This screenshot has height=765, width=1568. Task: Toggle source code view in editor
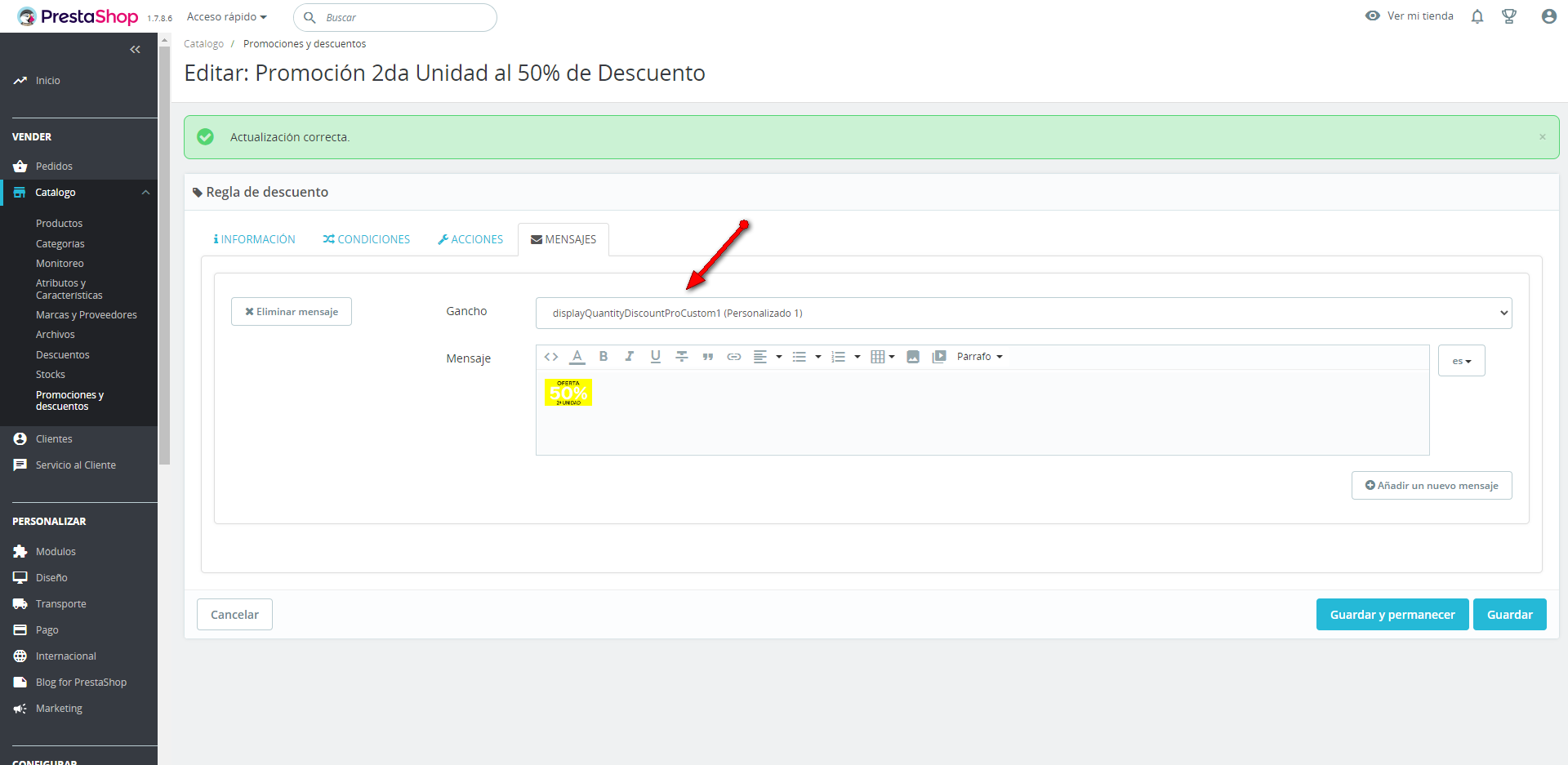pyautogui.click(x=551, y=357)
